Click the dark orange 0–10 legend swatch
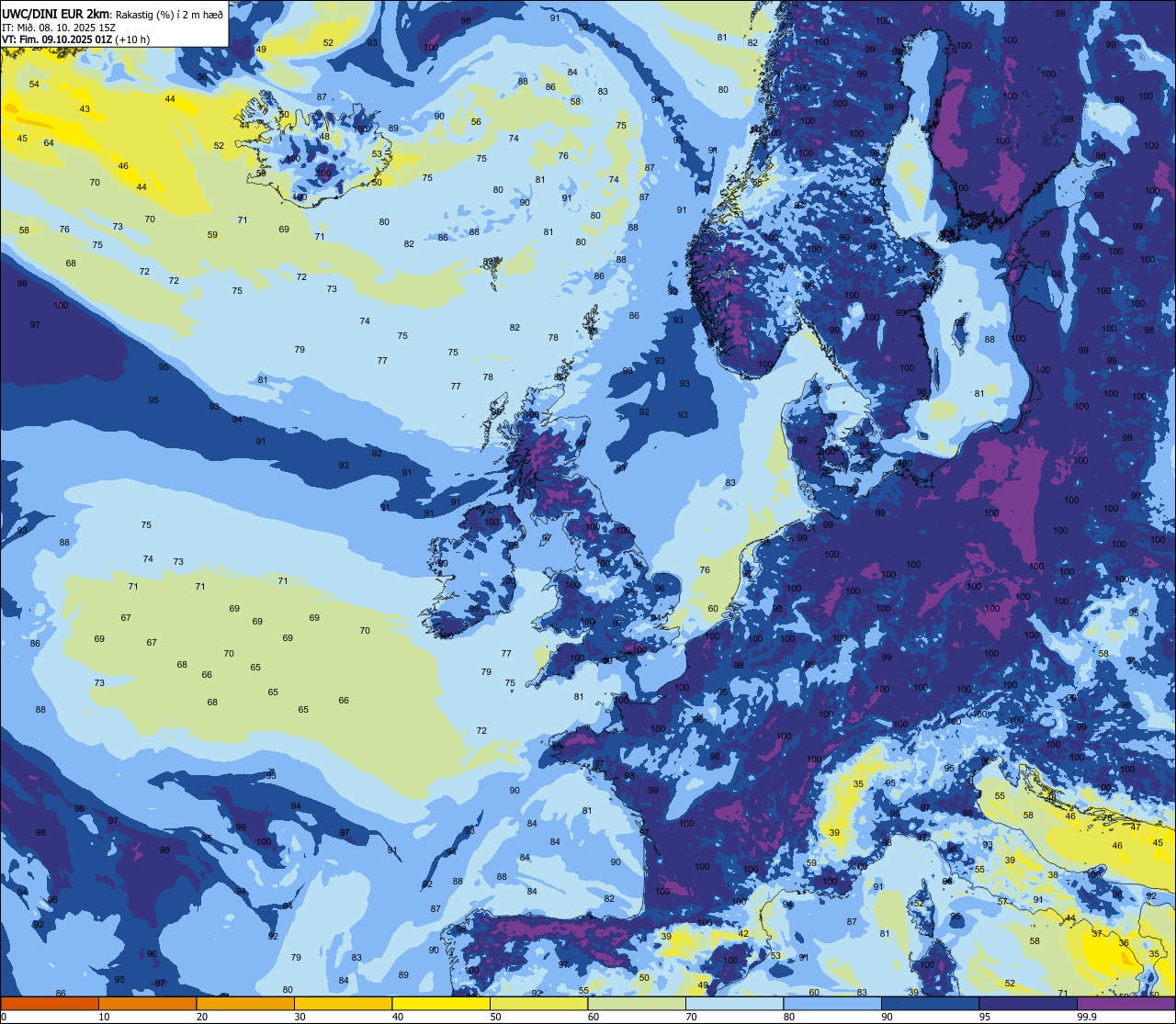 coord(50,1003)
